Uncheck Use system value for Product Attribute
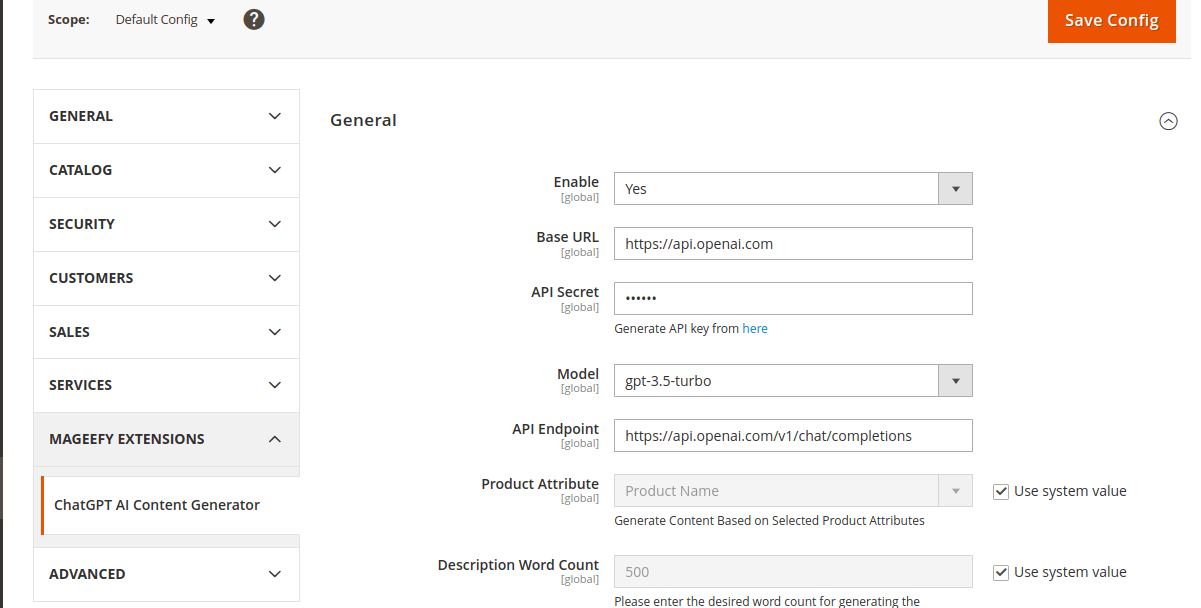1201x608 pixels. pos(1000,491)
